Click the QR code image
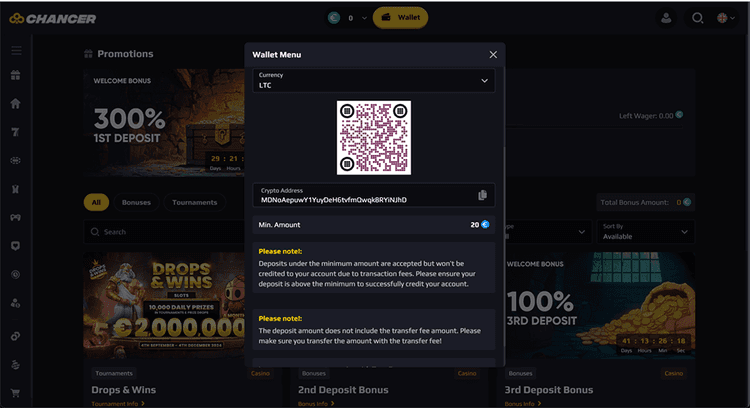Screen dimensions: 750x408 pos(374,138)
